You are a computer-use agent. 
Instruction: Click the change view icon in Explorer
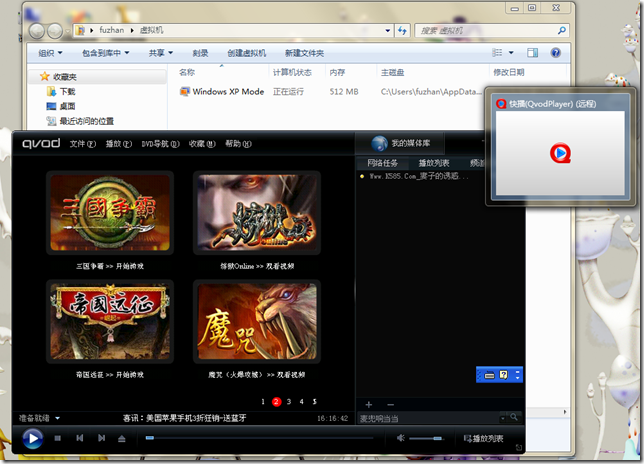[497, 53]
